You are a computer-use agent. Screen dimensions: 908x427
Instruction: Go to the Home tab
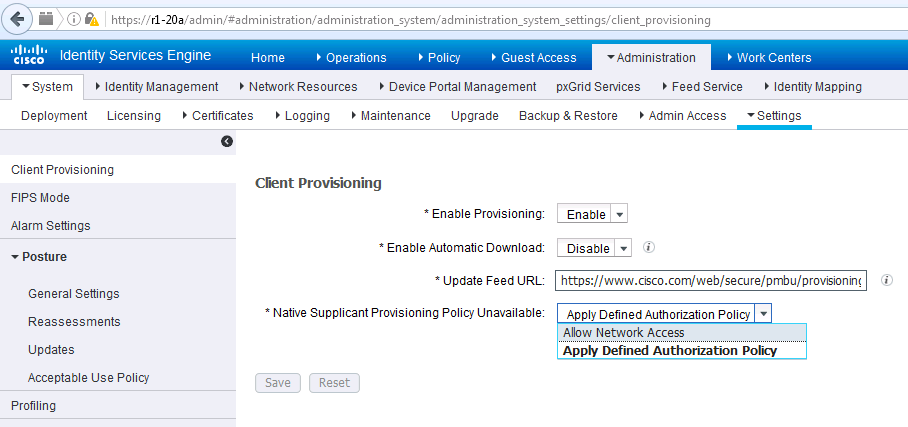coord(268,58)
